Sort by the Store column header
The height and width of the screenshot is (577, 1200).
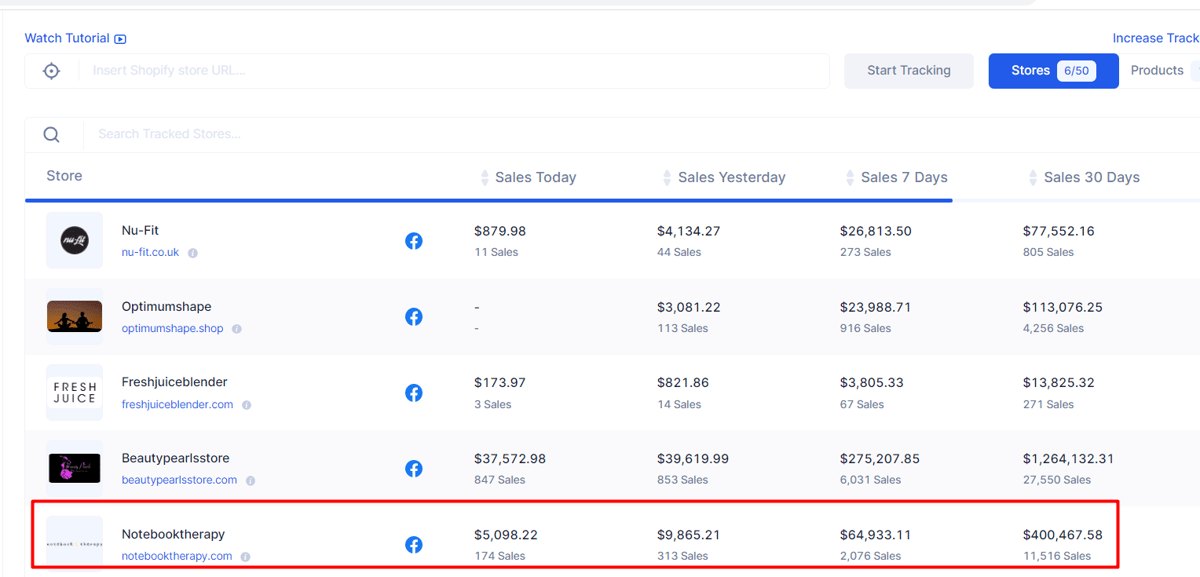coord(64,176)
